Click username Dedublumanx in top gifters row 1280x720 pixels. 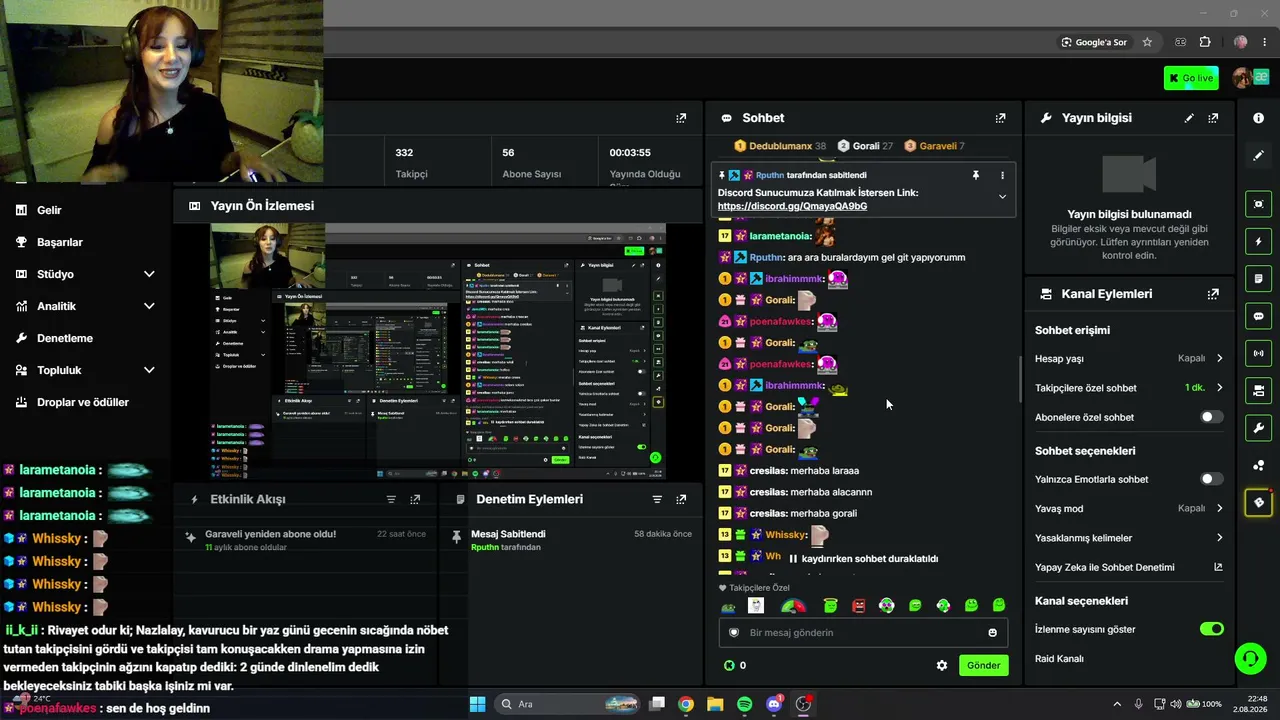coord(780,146)
